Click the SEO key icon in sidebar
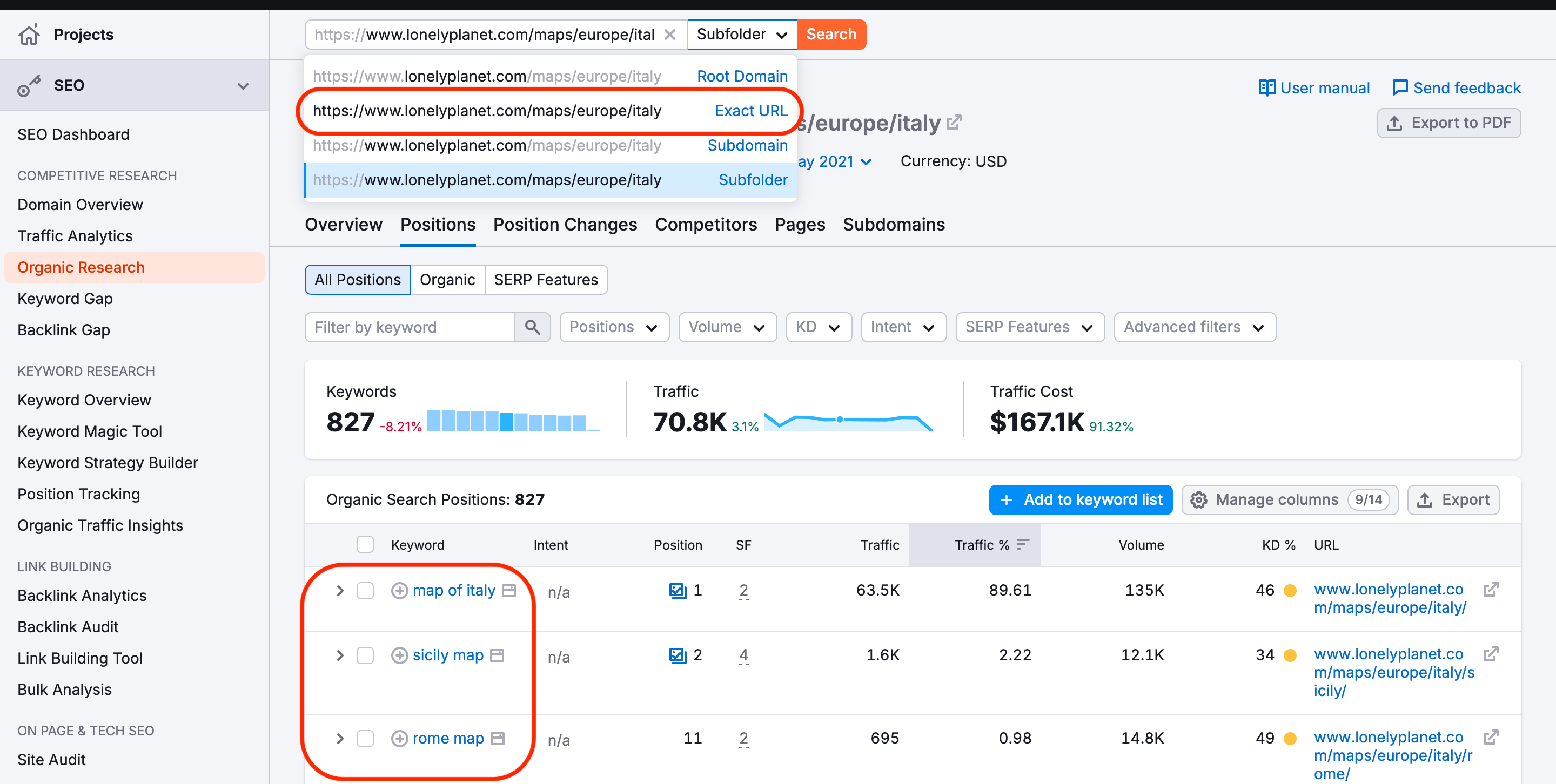The width and height of the screenshot is (1556, 784). 29,86
